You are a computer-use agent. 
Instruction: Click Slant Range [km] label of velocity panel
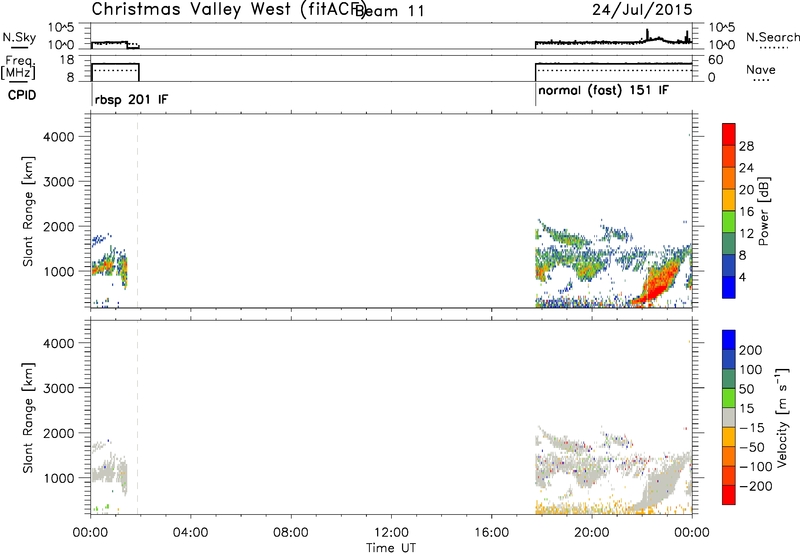(x=28, y=418)
